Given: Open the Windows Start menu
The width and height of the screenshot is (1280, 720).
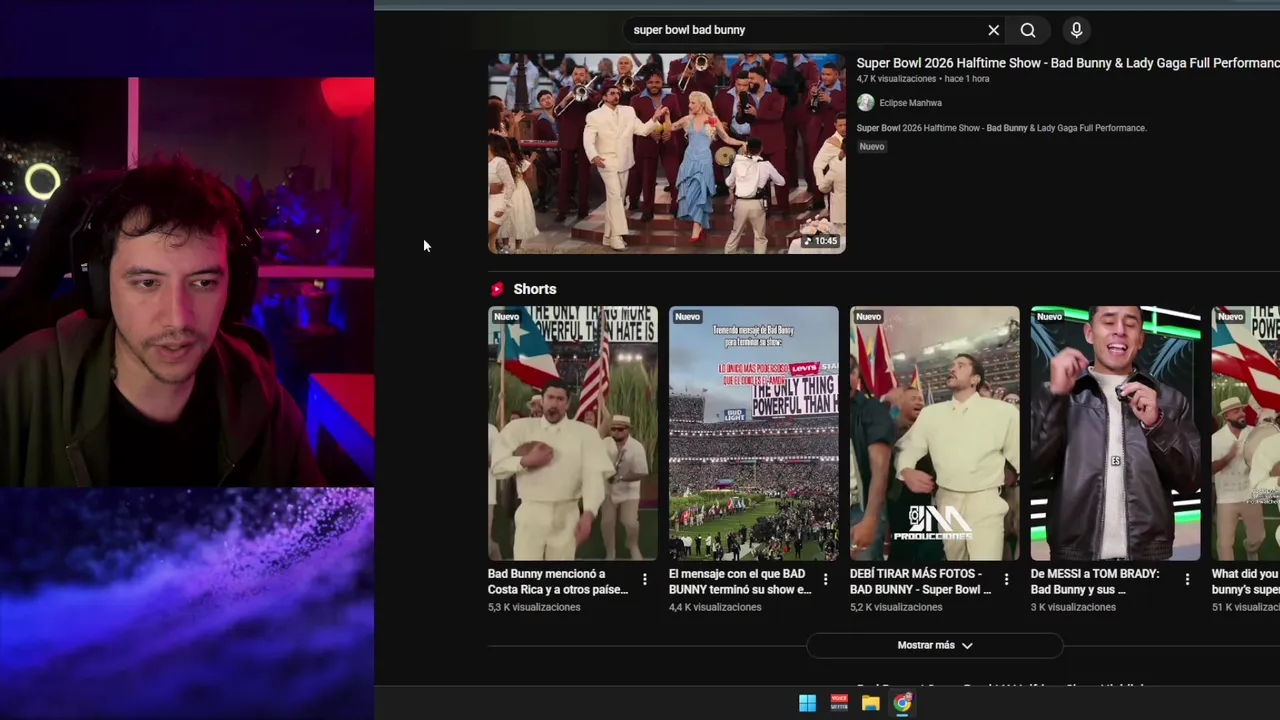Looking at the screenshot, I should [807, 703].
